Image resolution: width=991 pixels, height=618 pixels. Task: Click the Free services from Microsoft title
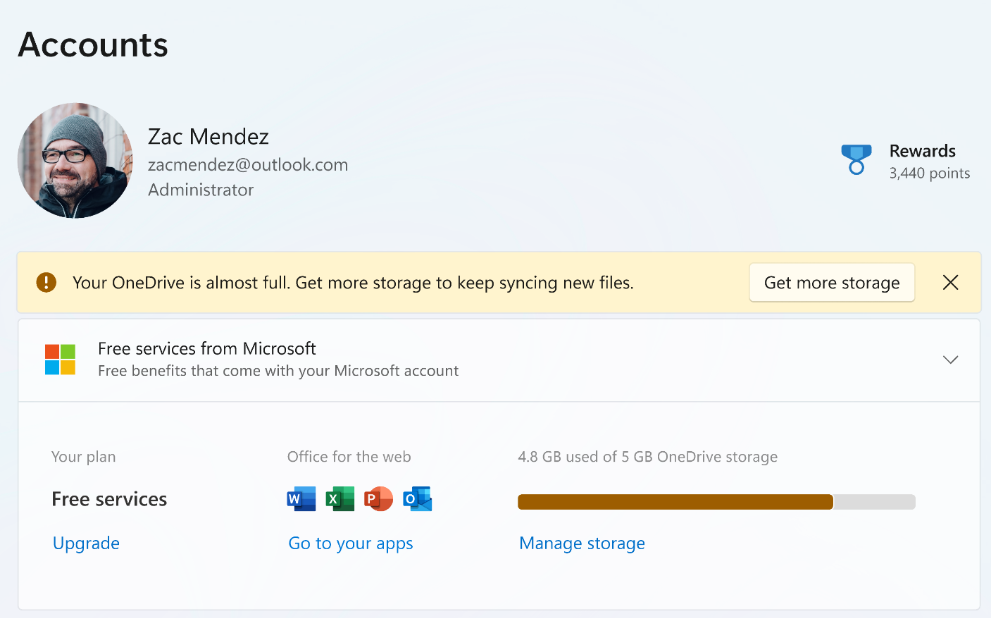(207, 348)
